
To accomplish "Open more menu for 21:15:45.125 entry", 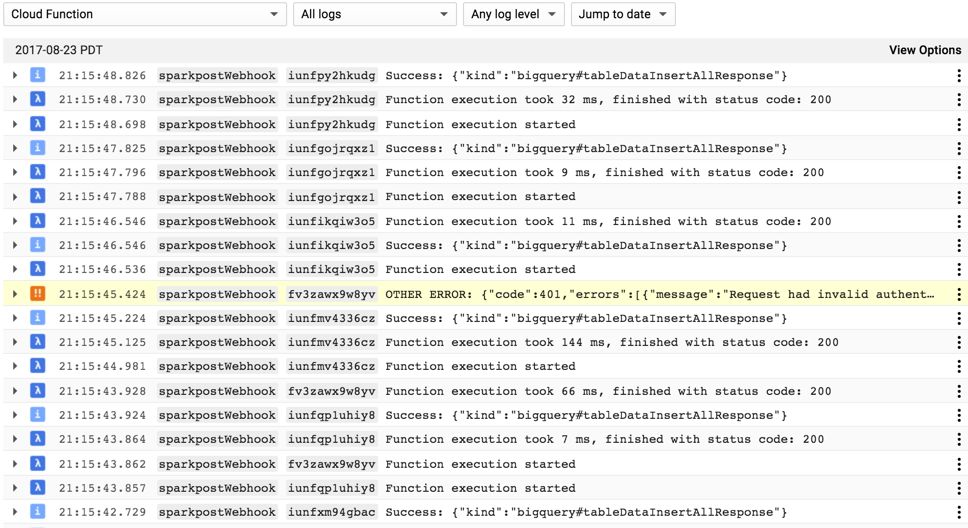I will click(958, 342).
